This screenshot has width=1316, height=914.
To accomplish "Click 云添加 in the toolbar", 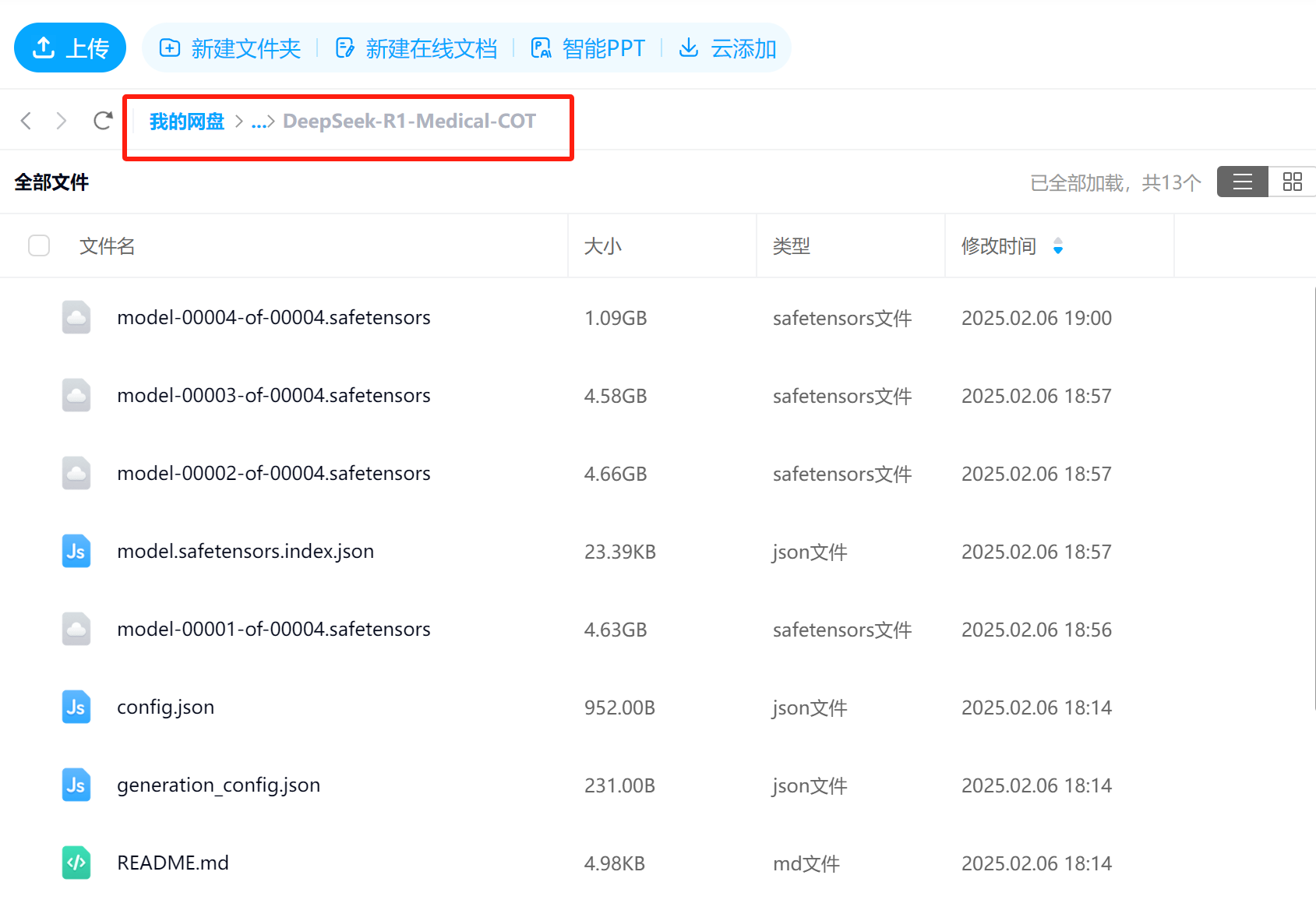I will [x=728, y=48].
